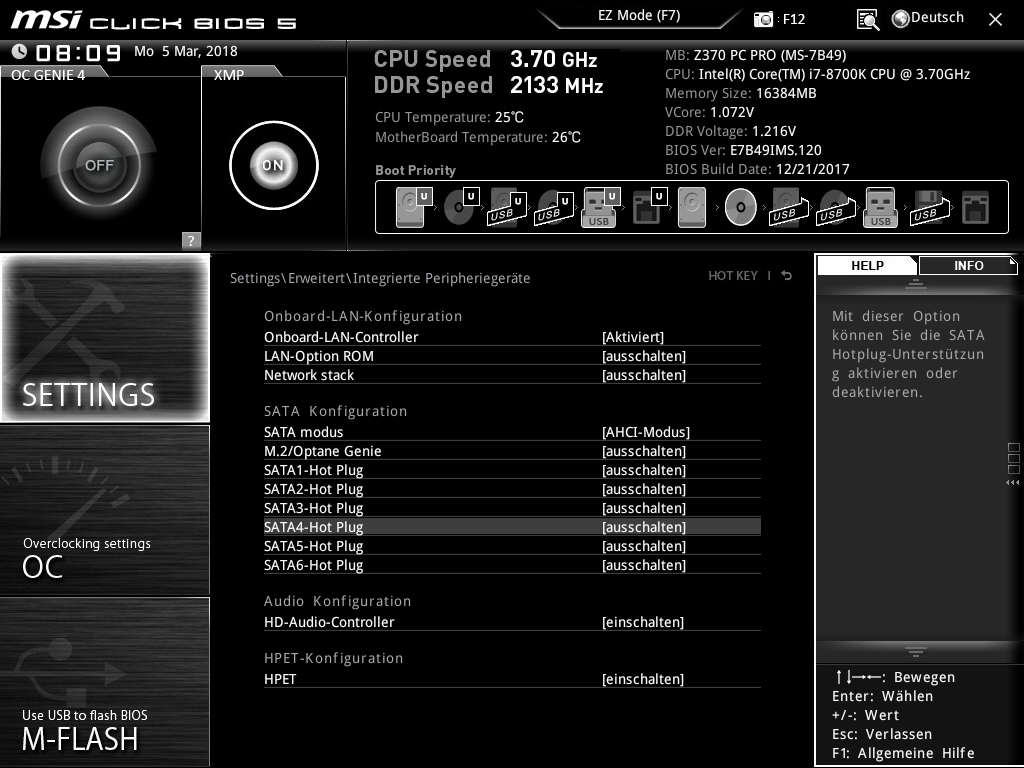The image size is (1024, 768).
Task: Click the breadcrumb Settings\Erweitert\Integrierte Peripheriegeräte
Action: 380,278
